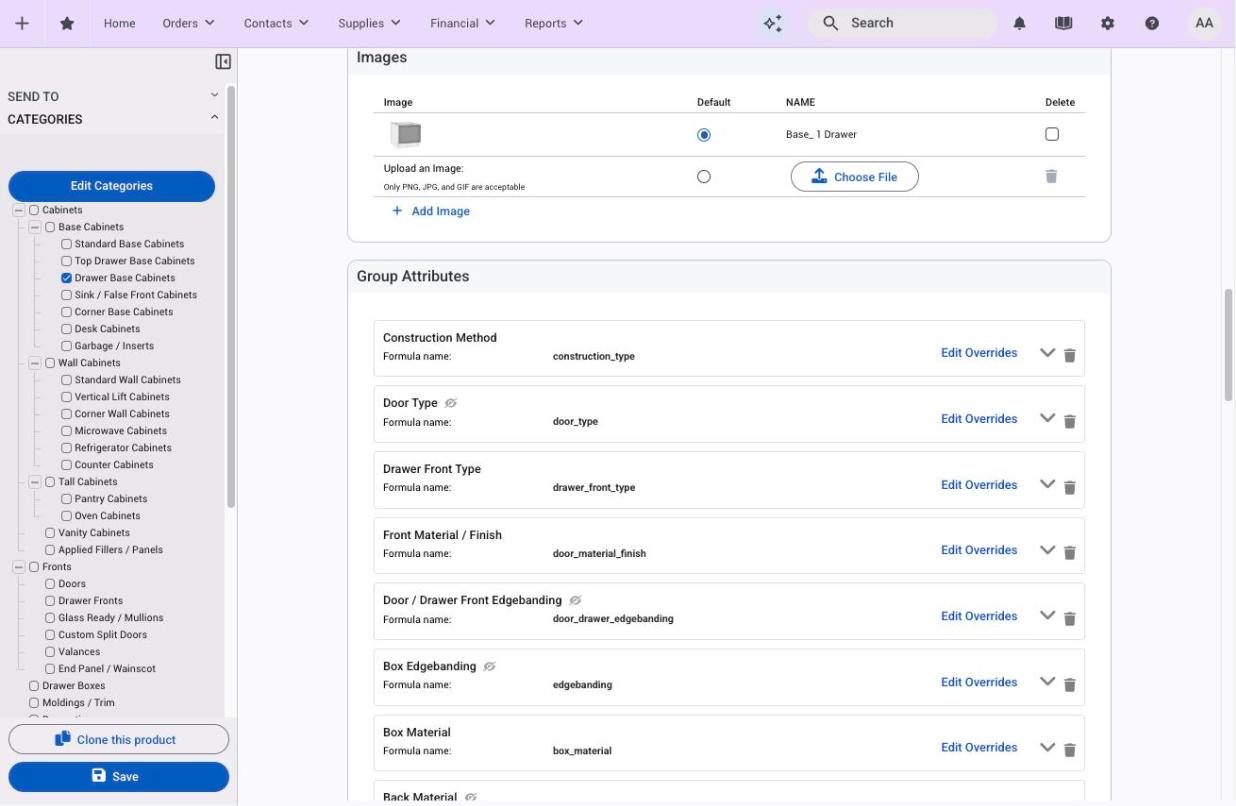The image size is (1236, 806).
Task: Check the Pantry Cabinets category
Action: pyautogui.click(x=66, y=499)
